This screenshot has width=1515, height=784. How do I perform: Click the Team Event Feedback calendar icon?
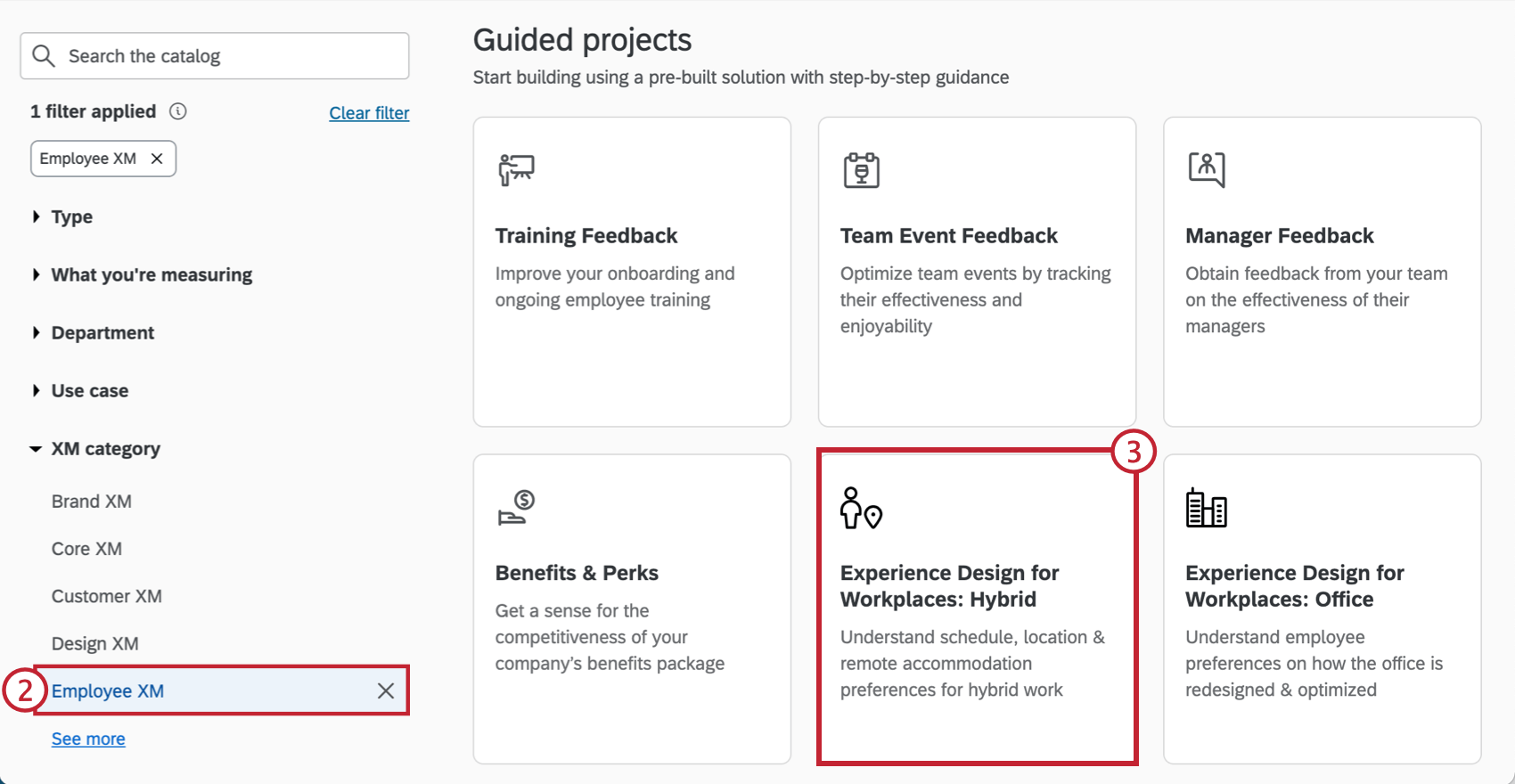(861, 169)
